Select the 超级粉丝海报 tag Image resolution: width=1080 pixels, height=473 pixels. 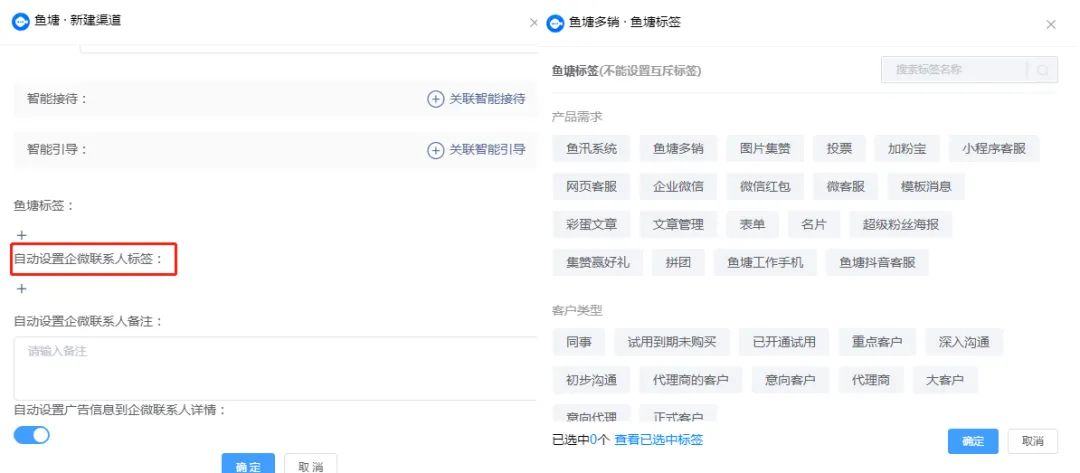click(902, 224)
